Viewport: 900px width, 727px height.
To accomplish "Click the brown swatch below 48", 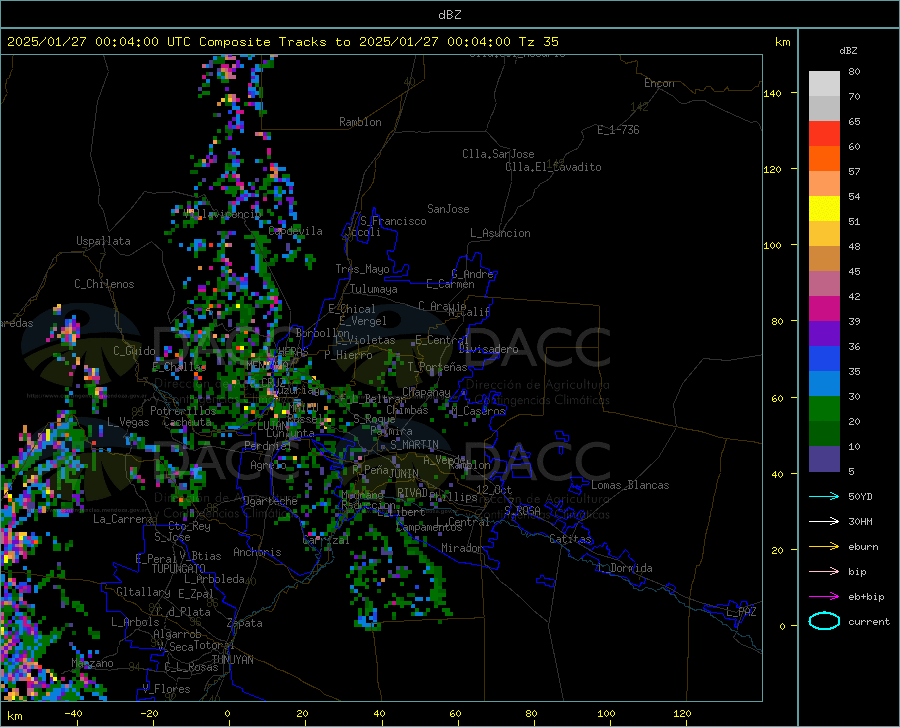I will click(824, 259).
